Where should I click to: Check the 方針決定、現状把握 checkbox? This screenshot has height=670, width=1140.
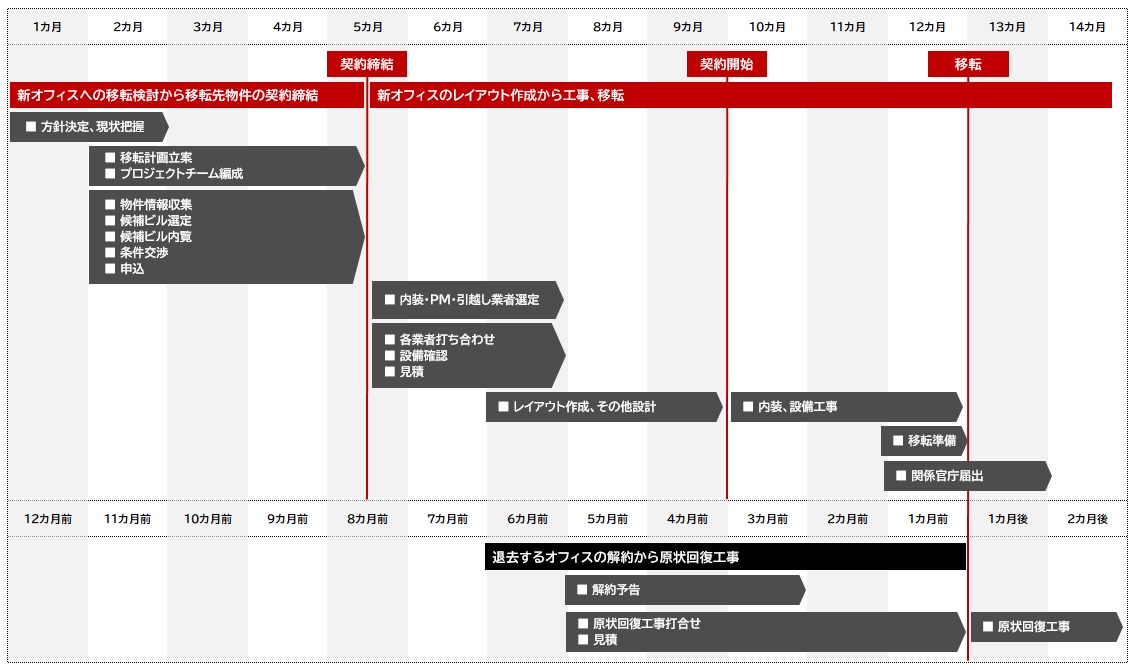31,127
